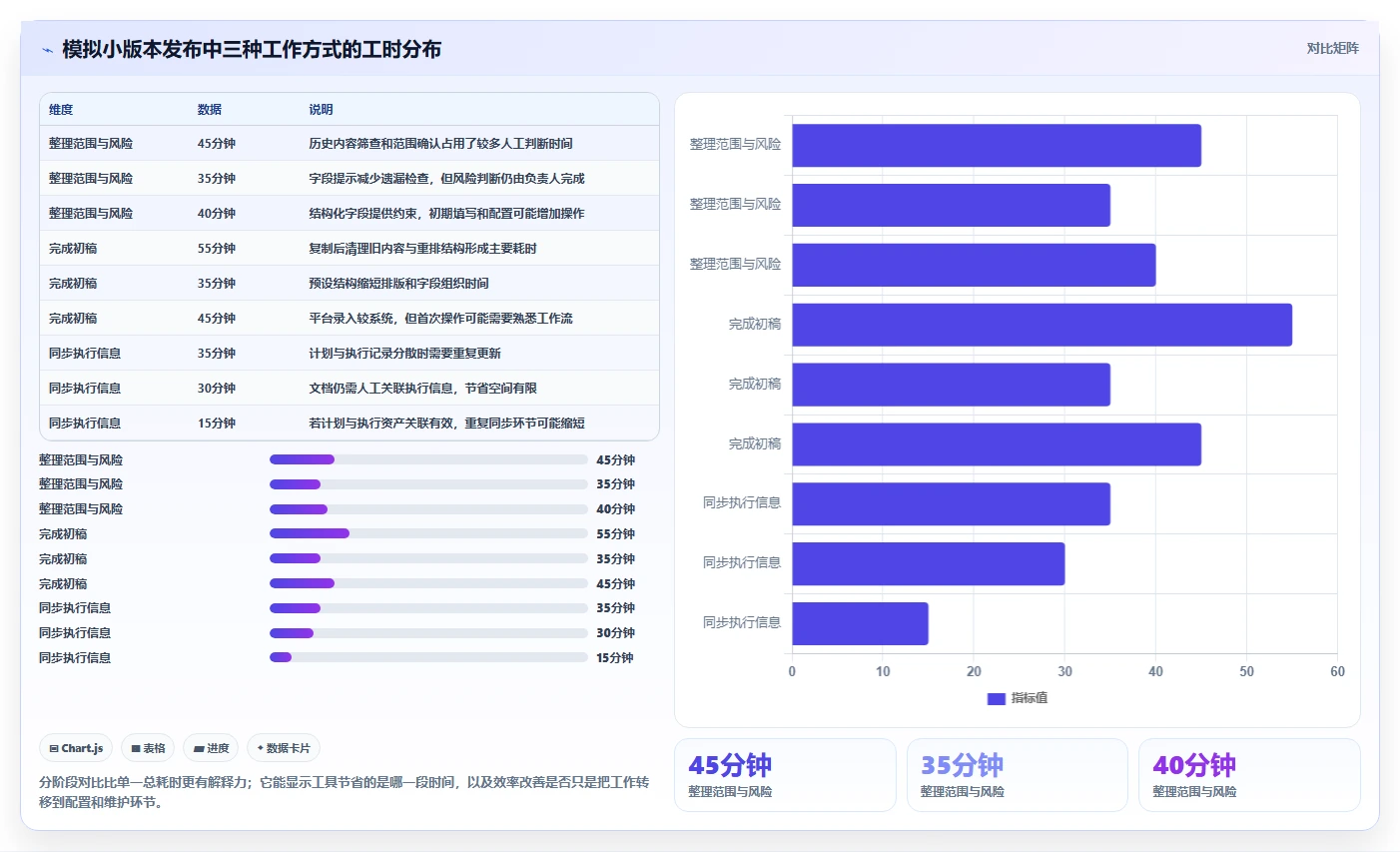Select the description starting 复制后清理旧内容
The width and height of the screenshot is (1400, 852).
(x=422, y=249)
